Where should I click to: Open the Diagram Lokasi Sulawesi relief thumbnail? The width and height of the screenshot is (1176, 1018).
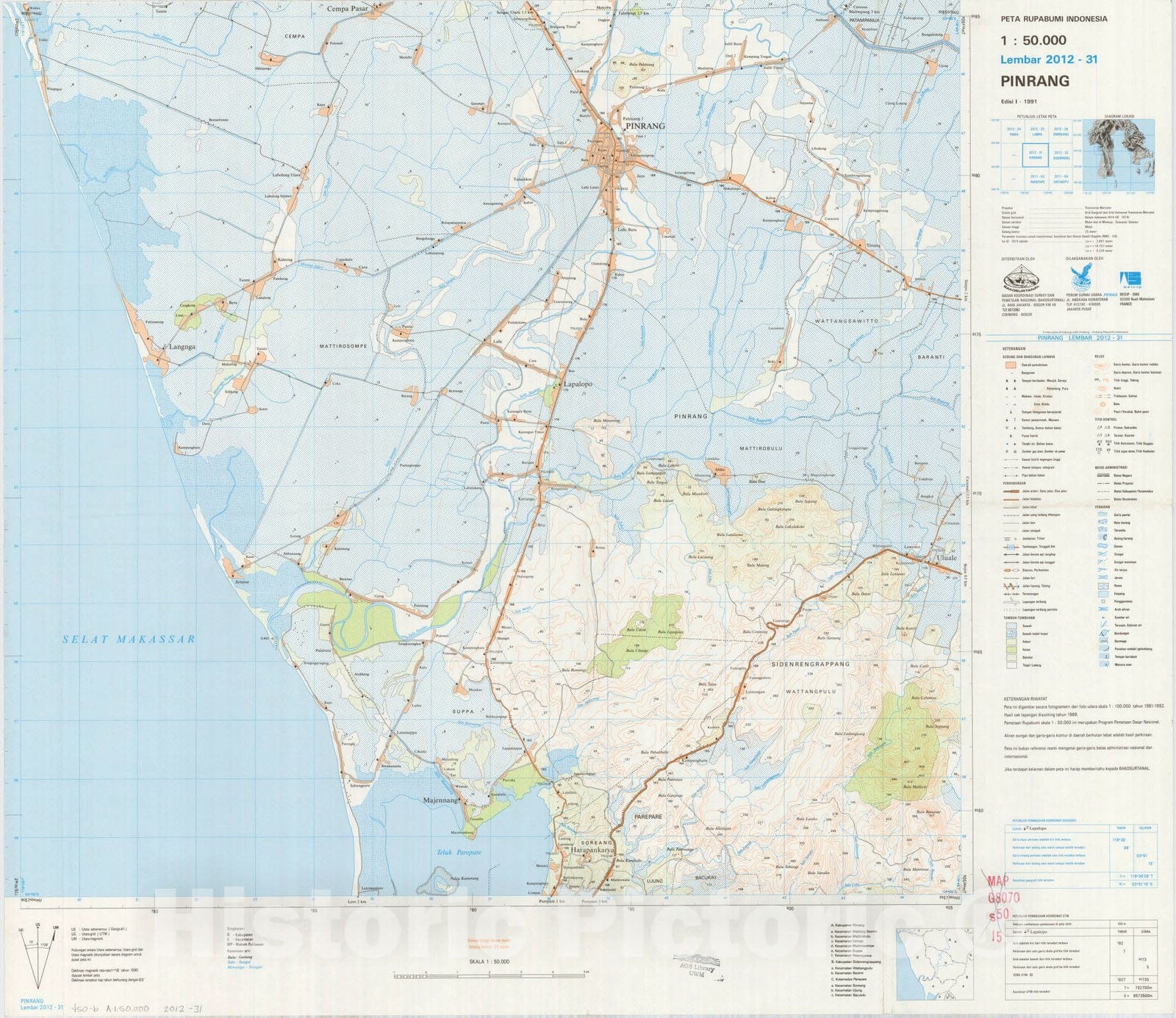pos(1119,154)
